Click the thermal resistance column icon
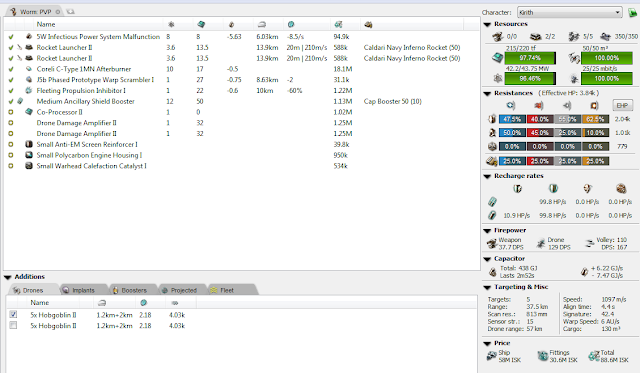Screen dimensions: 640x373 point(539,106)
